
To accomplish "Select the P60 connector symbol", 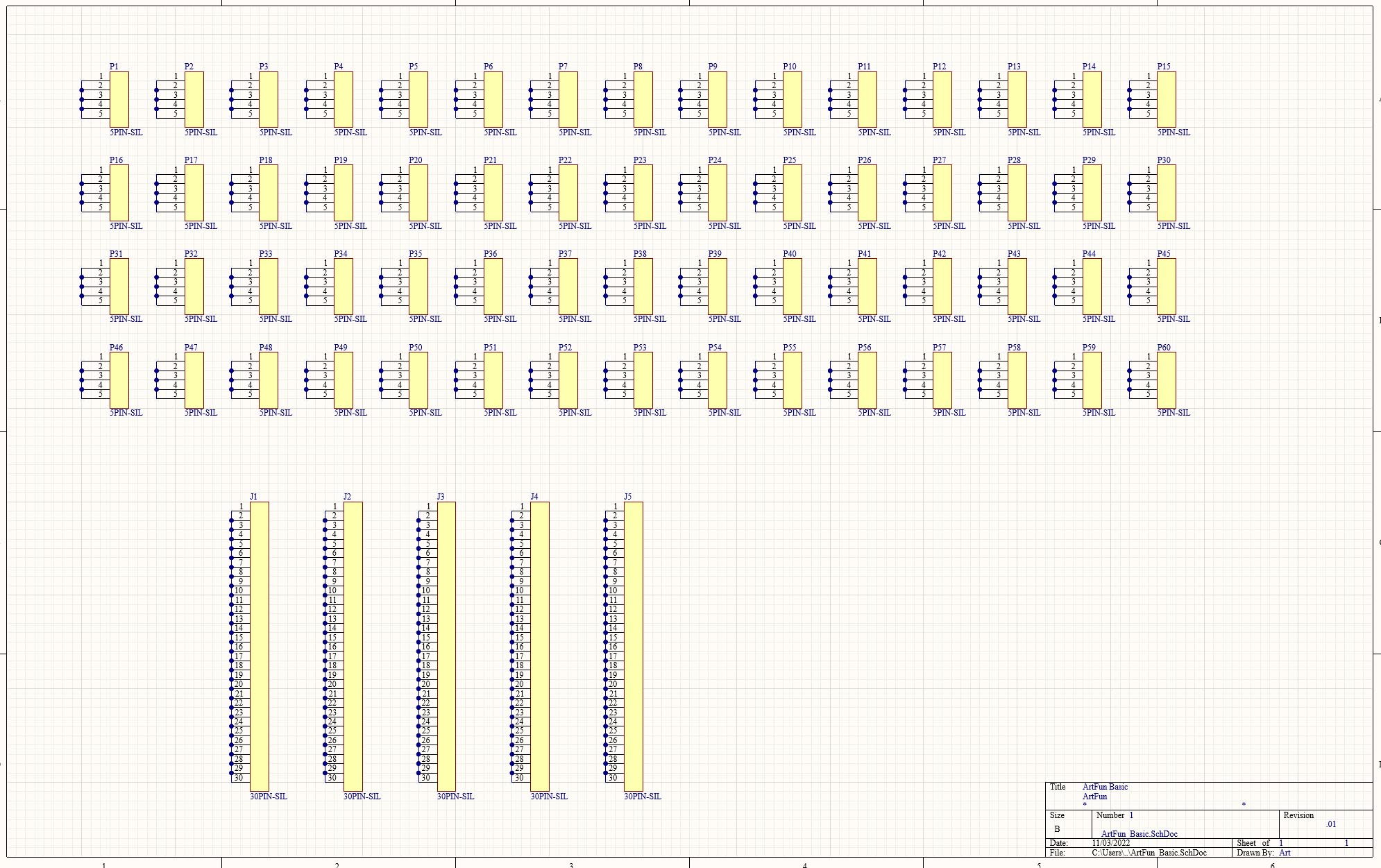I will point(1166,380).
